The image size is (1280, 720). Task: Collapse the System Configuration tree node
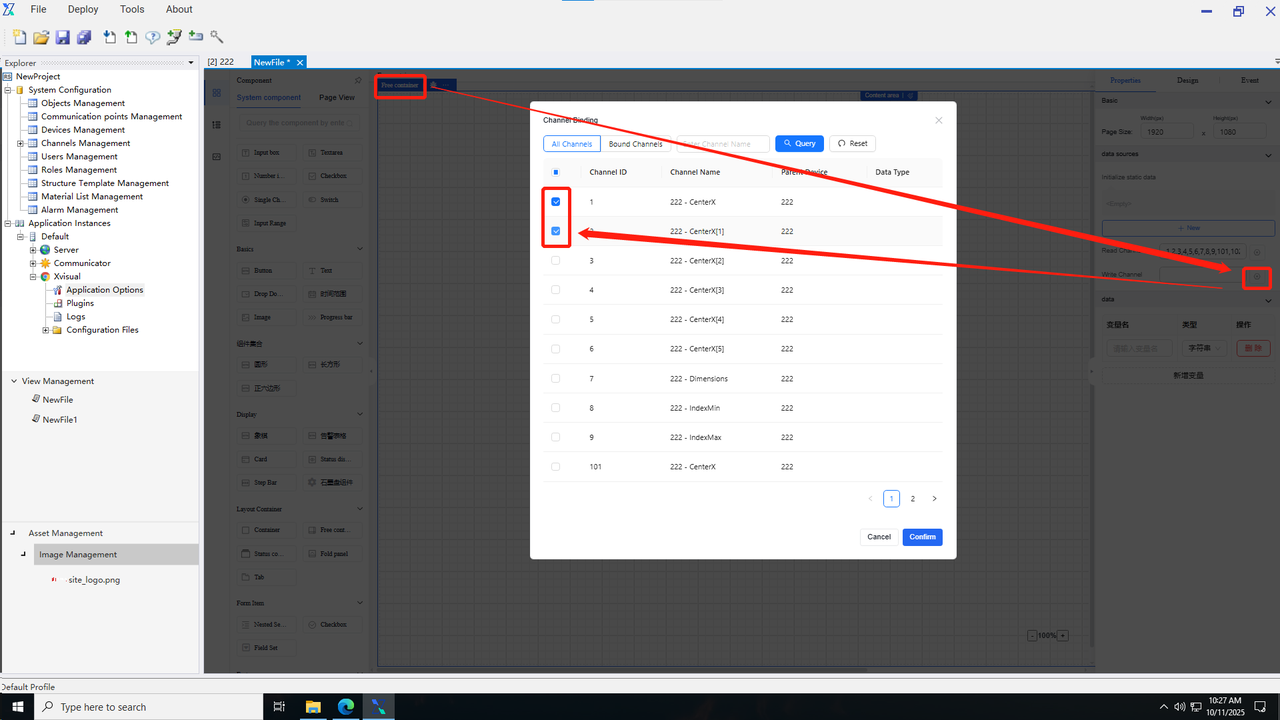click(8, 90)
